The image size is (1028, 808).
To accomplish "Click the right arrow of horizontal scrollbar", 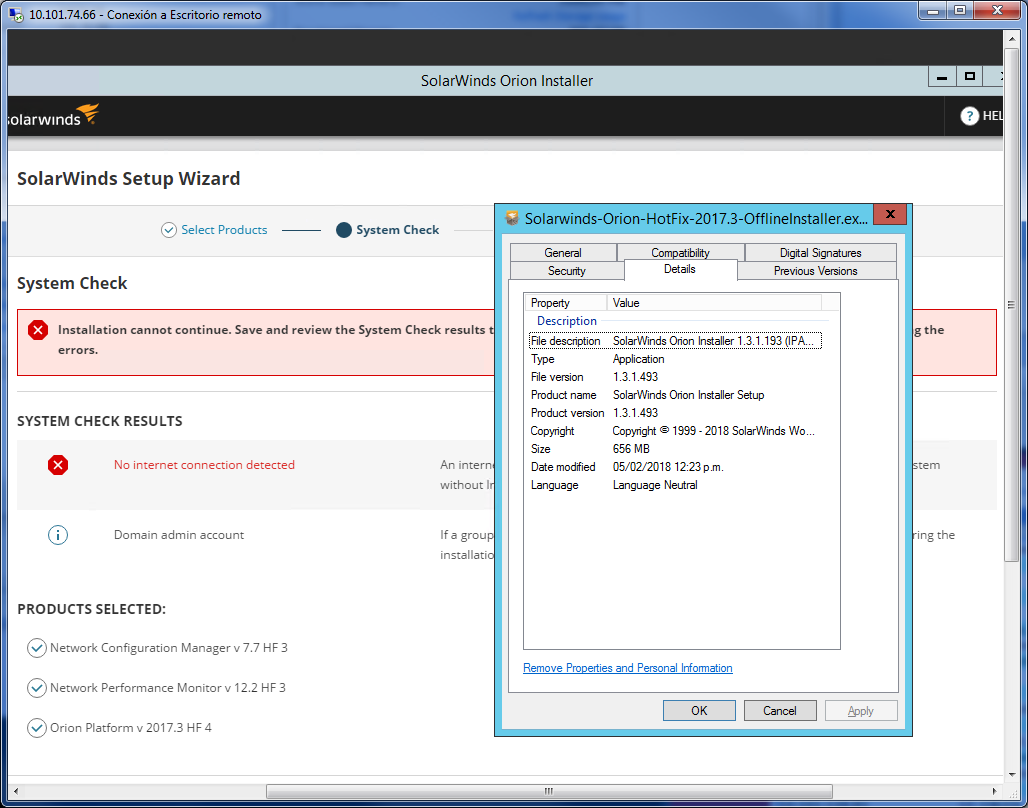I will (x=995, y=792).
